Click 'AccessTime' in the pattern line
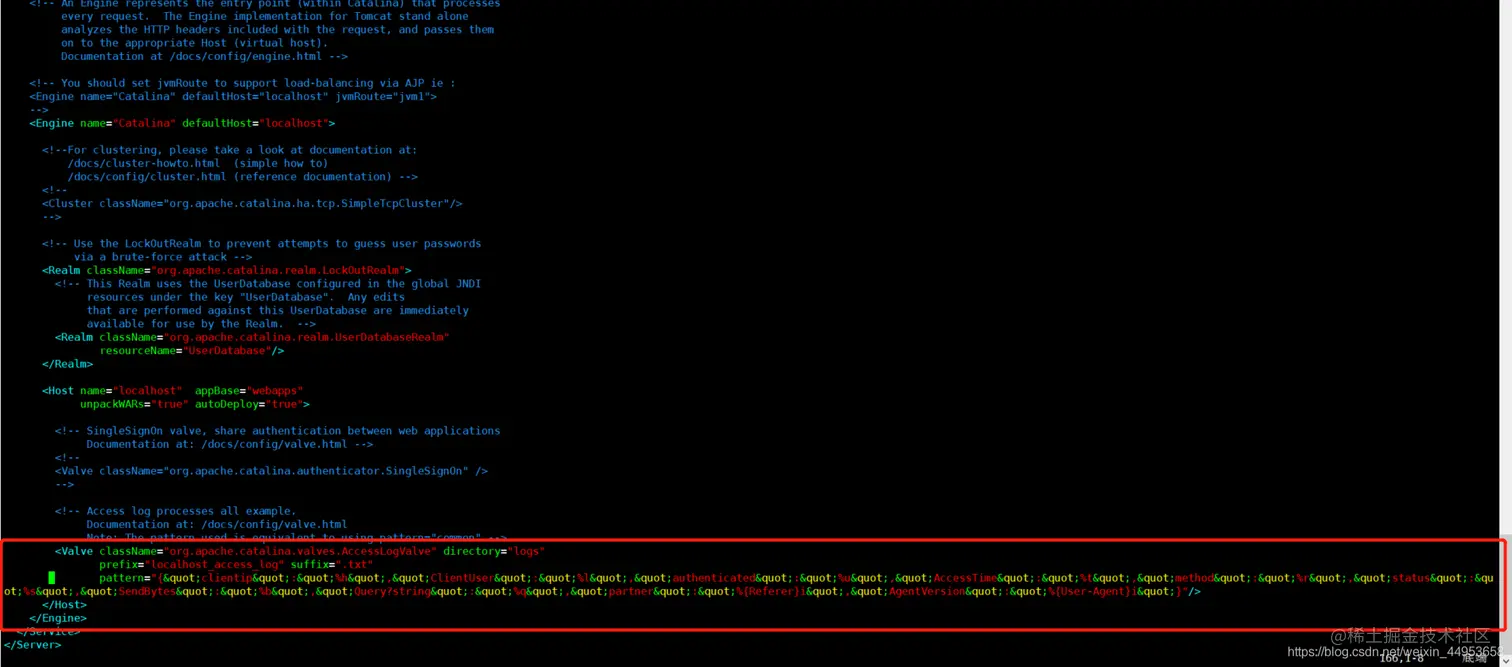The height and width of the screenshot is (667, 1512). point(965,578)
